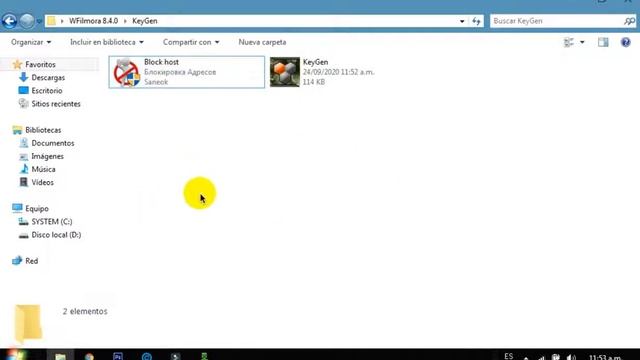Select Bibliotecas in navigation pane
The width and height of the screenshot is (640, 360).
tap(43, 130)
